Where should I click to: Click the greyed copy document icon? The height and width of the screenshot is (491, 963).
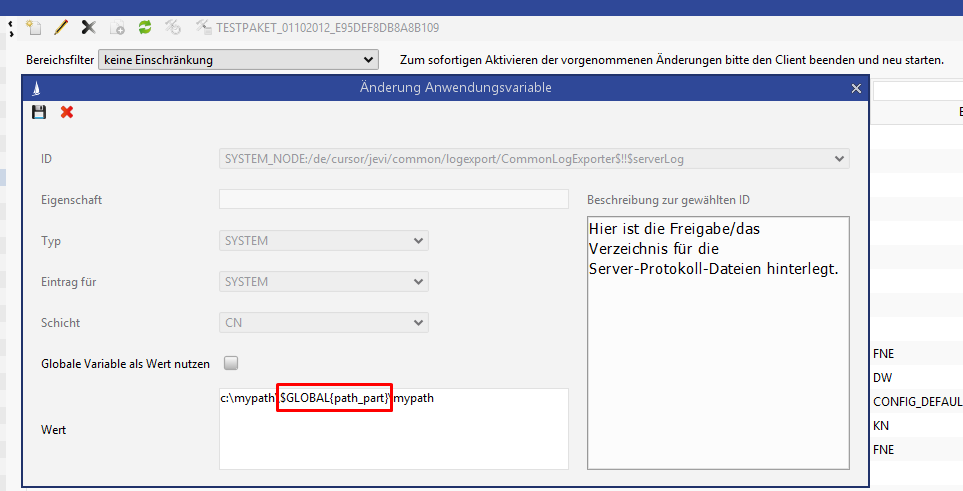click(x=117, y=28)
